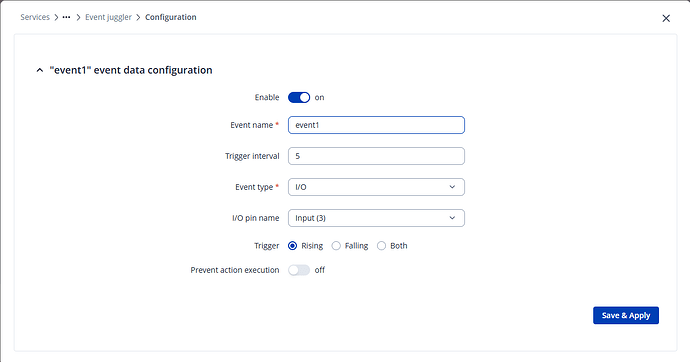This screenshot has width=690, height=362.
Task: Turn off the Enable switch
Action: [299, 97]
